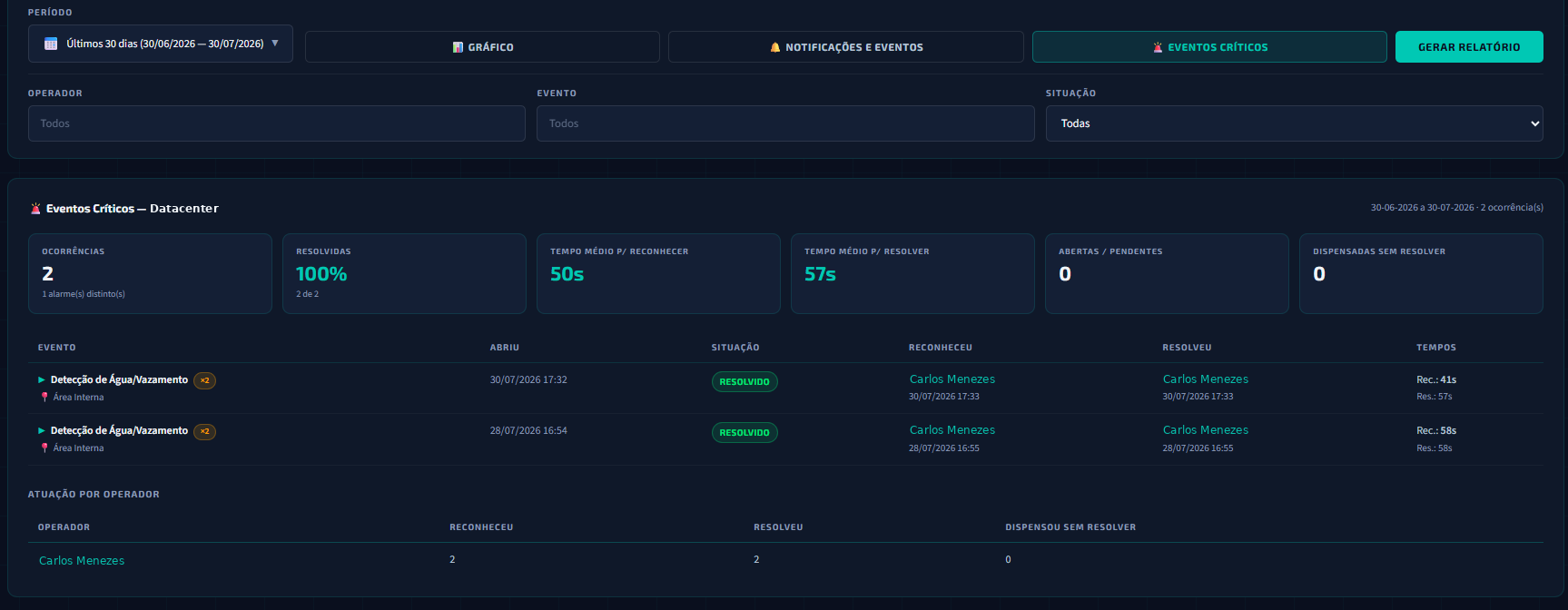Click the siren icon beside Eventos Críticos — Datacenter
This screenshot has height=610, width=1568.
click(x=36, y=209)
